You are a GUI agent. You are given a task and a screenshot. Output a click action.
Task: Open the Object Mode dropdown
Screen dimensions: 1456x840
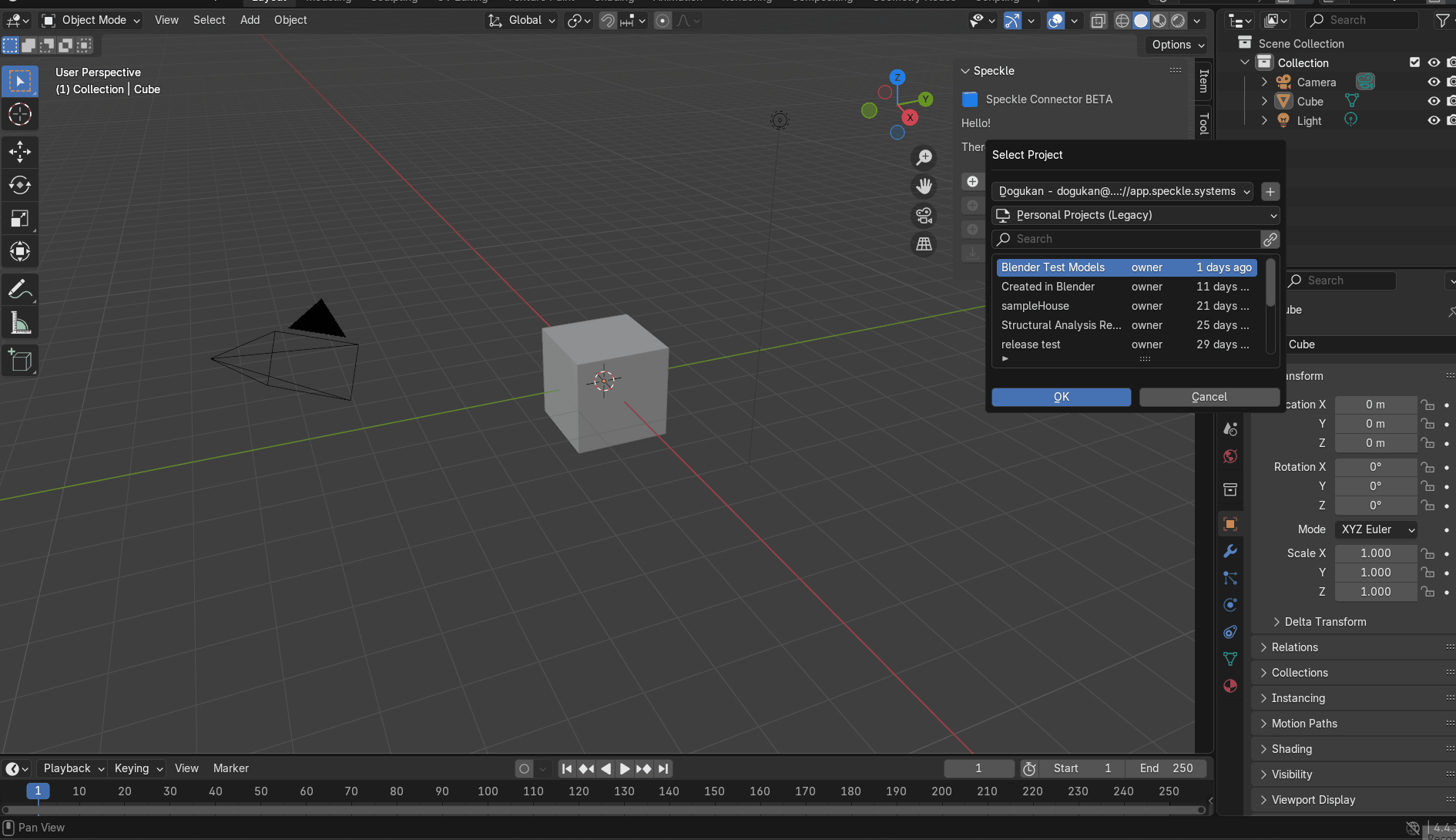[91, 20]
